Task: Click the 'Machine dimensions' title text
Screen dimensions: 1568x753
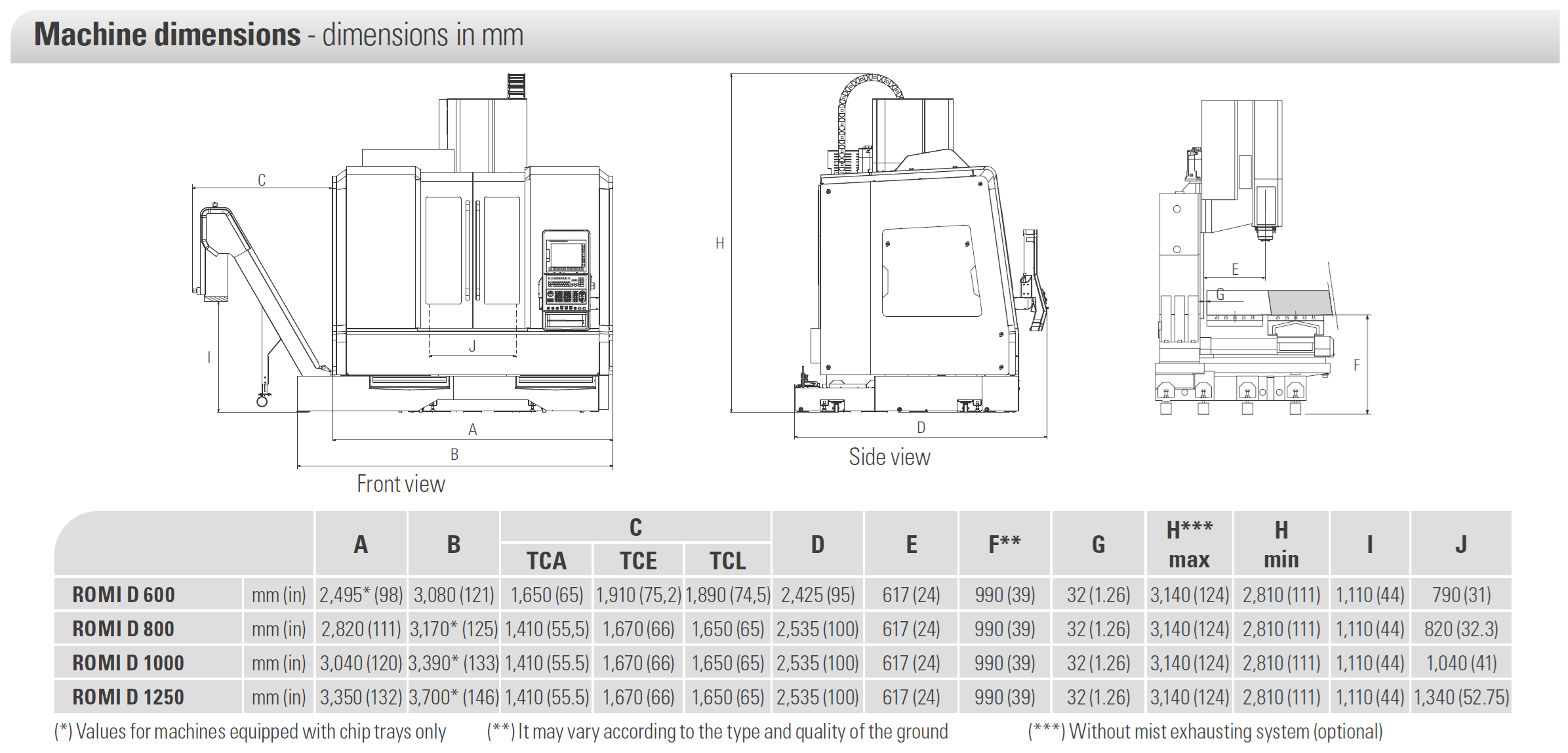Action: tap(167, 34)
